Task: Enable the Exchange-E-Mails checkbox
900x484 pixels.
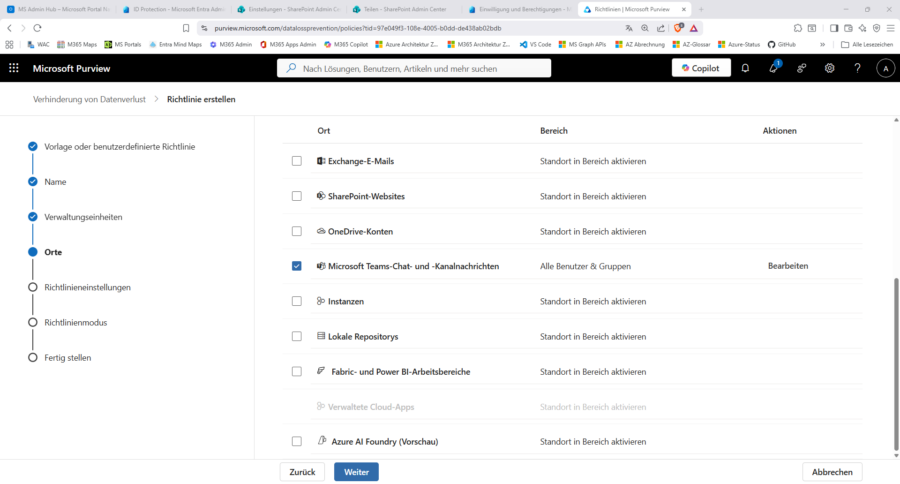Action: point(297,161)
